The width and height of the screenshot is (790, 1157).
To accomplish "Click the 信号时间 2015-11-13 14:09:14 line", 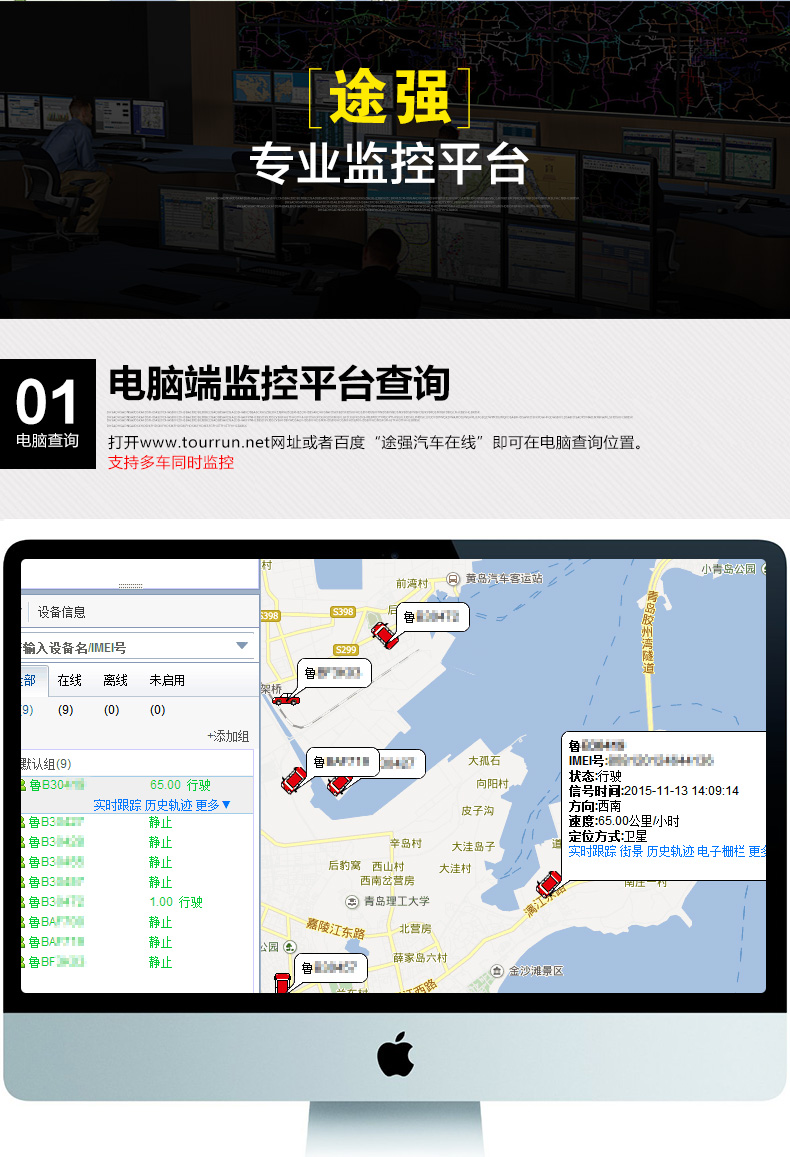I will (654, 791).
